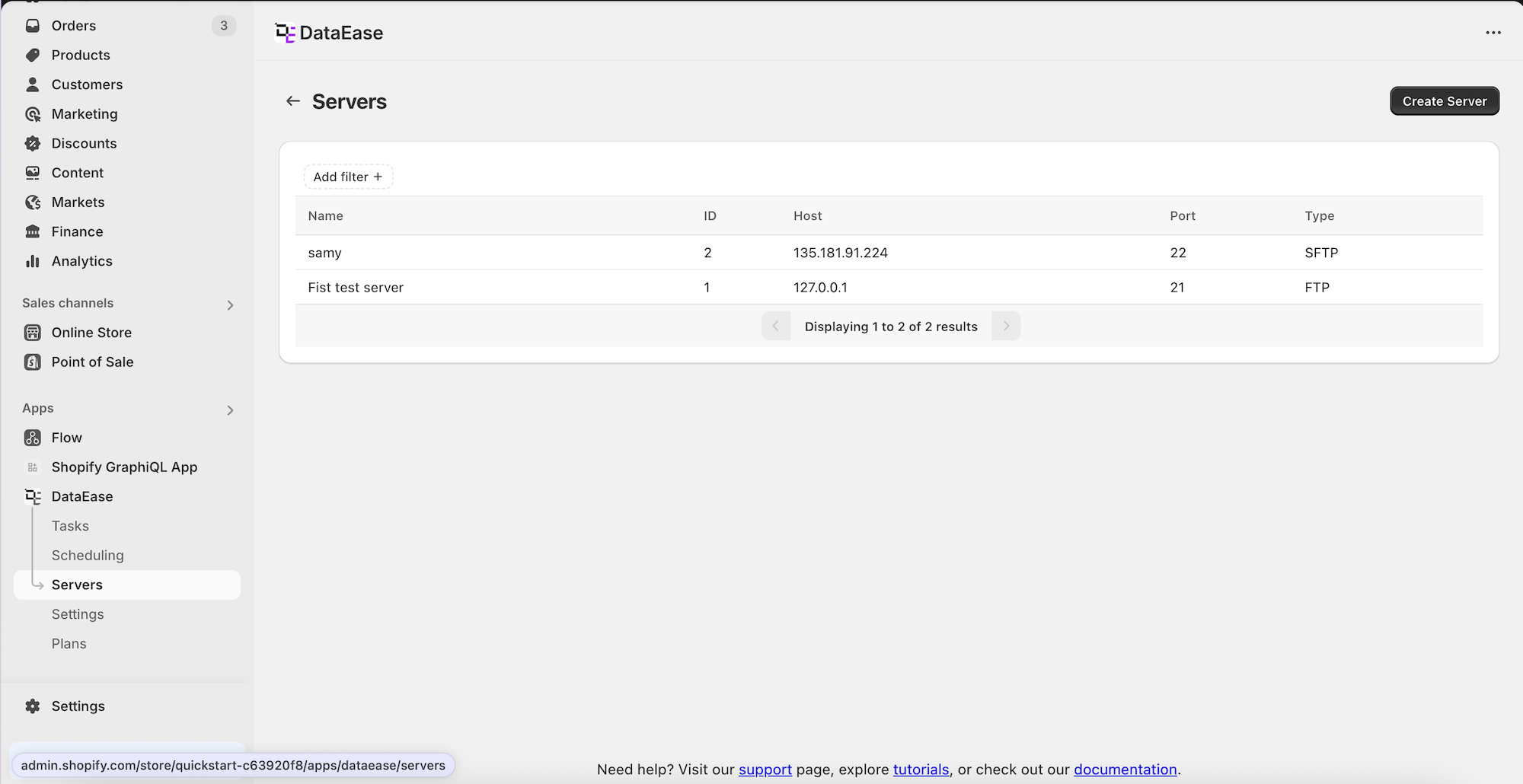Click the FTP type cell
Screen dimensions: 1523x784
tap(1317, 288)
